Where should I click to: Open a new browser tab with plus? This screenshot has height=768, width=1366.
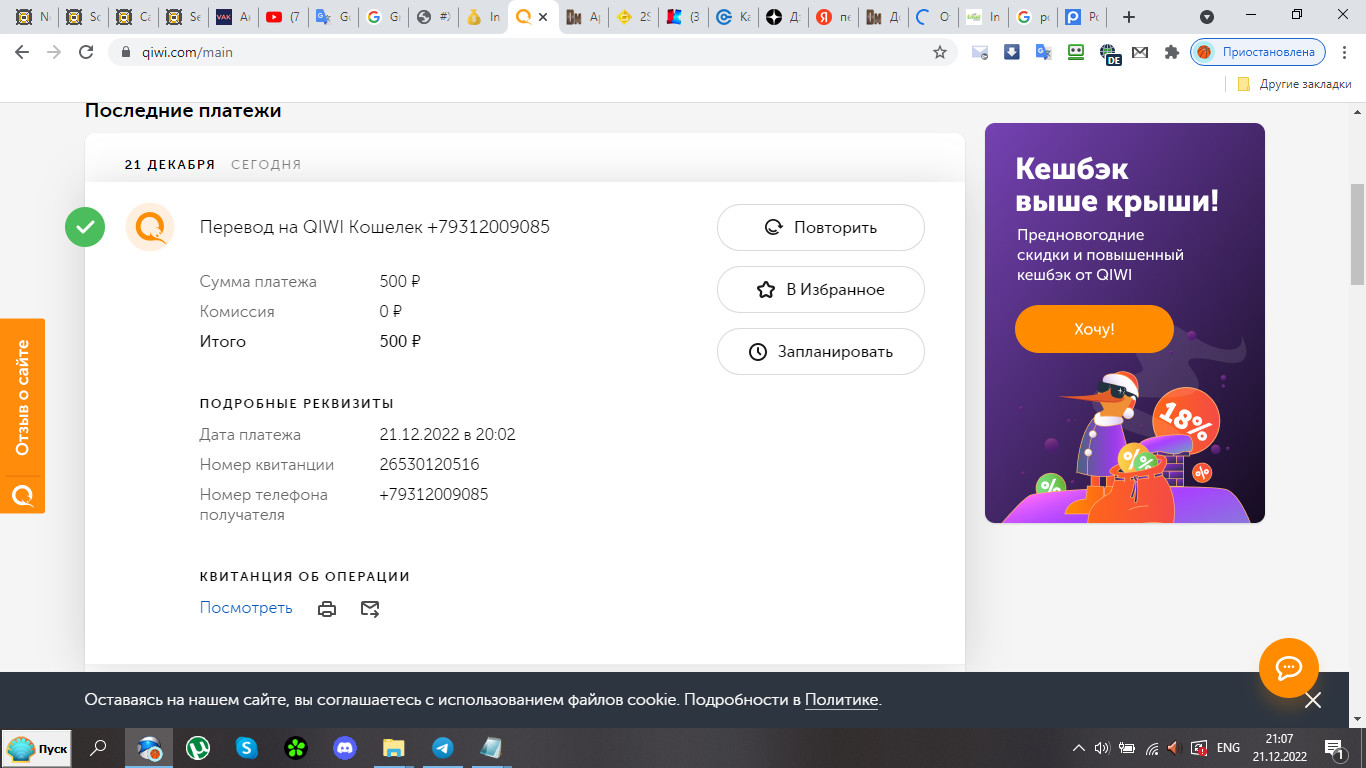(x=1129, y=17)
